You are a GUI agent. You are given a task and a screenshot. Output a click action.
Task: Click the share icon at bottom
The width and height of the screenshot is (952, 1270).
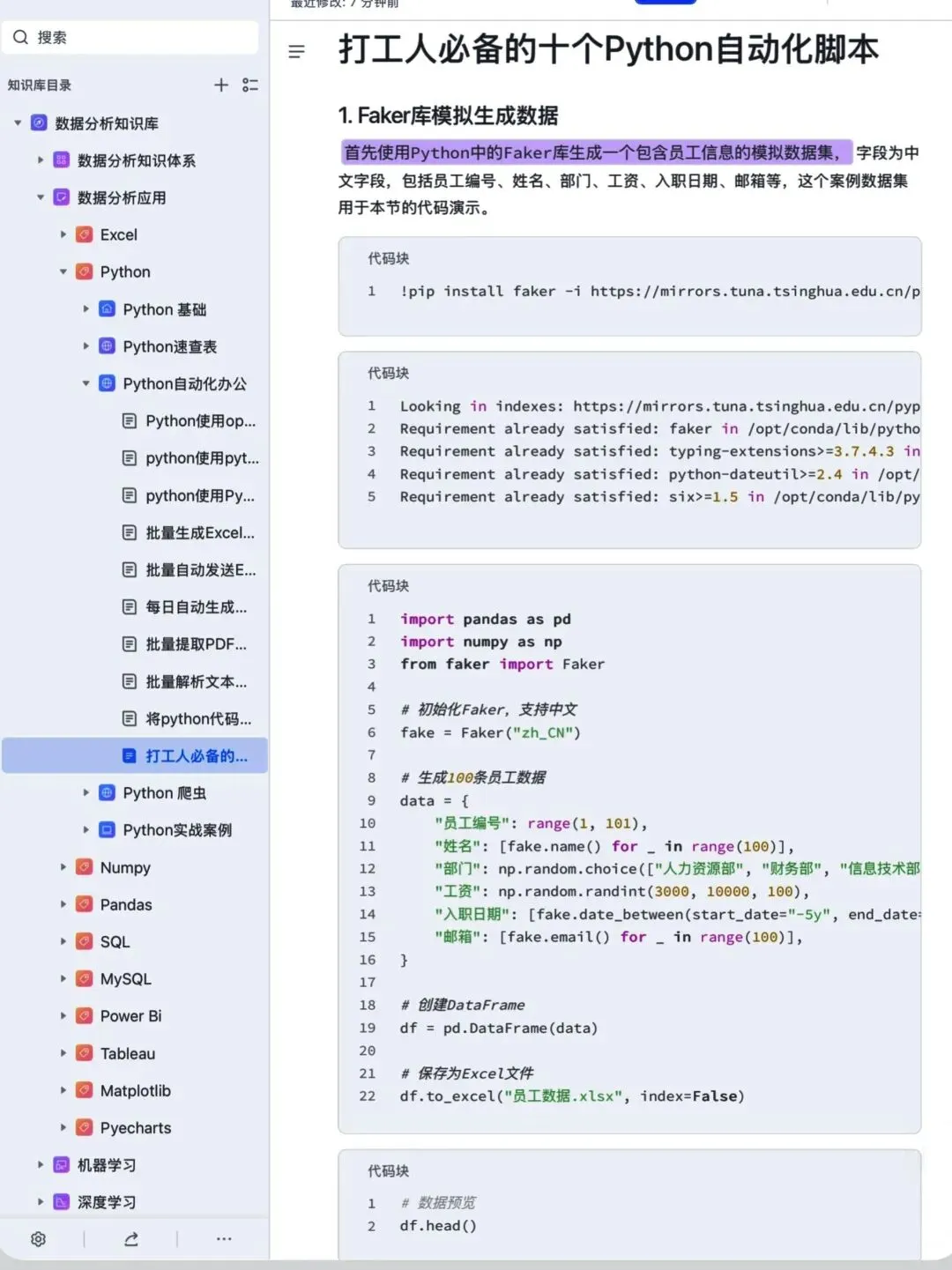pyautogui.click(x=131, y=1239)
